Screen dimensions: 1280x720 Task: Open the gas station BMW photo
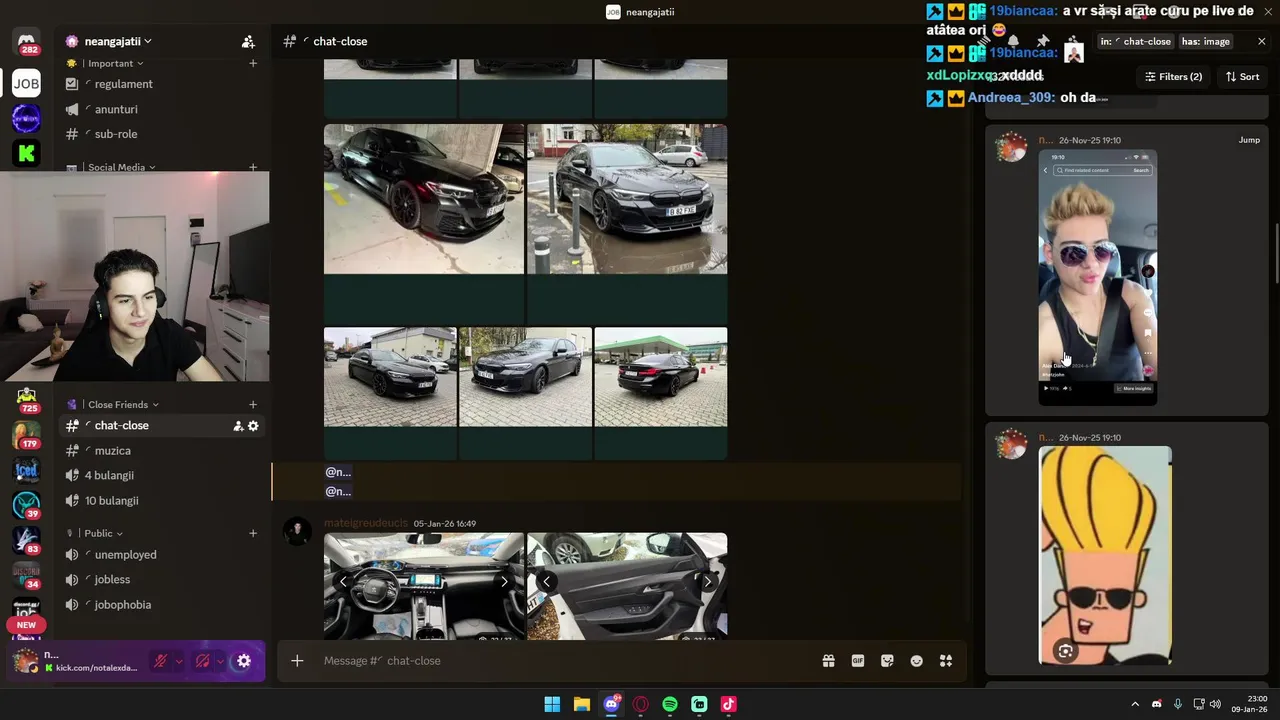[x=661, y=377]
